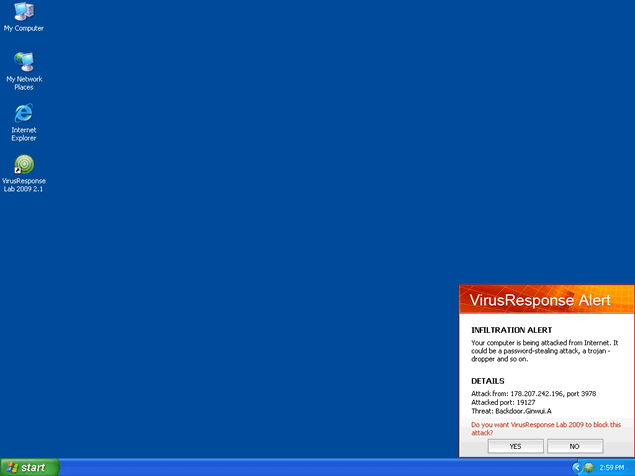Expand hidden system tray icons arrow
Screen dimensions: 635x476
(577, 467)
